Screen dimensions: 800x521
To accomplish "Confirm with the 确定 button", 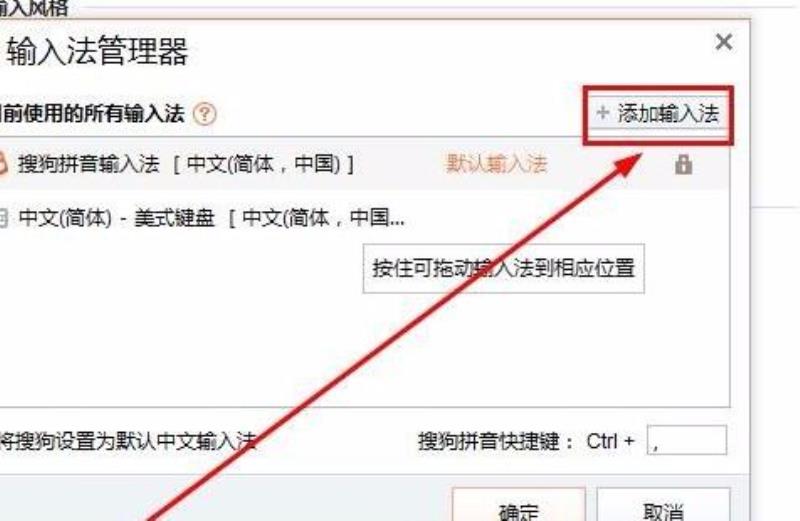I will [x=518, y=507].
